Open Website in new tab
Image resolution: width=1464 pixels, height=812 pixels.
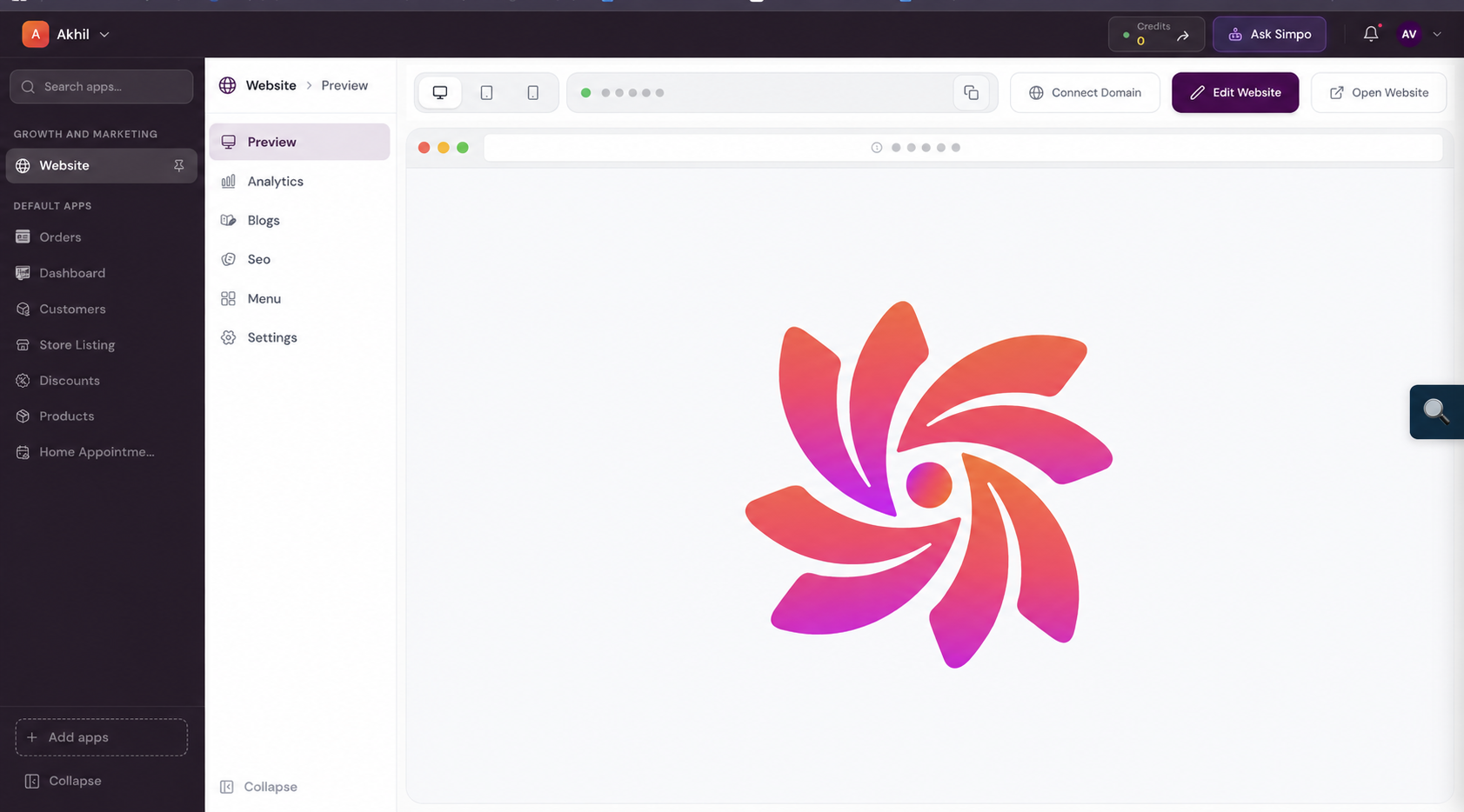click(1379, 92)
